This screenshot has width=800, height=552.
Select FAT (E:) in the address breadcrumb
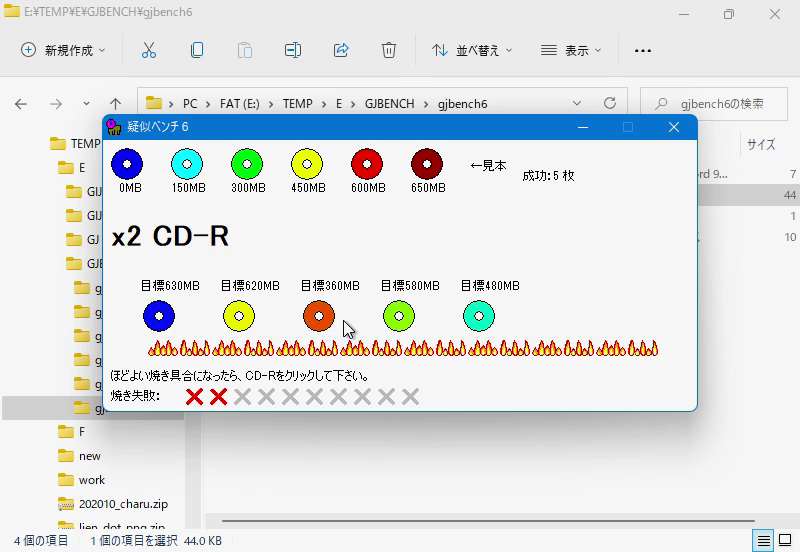click(239, 104)
